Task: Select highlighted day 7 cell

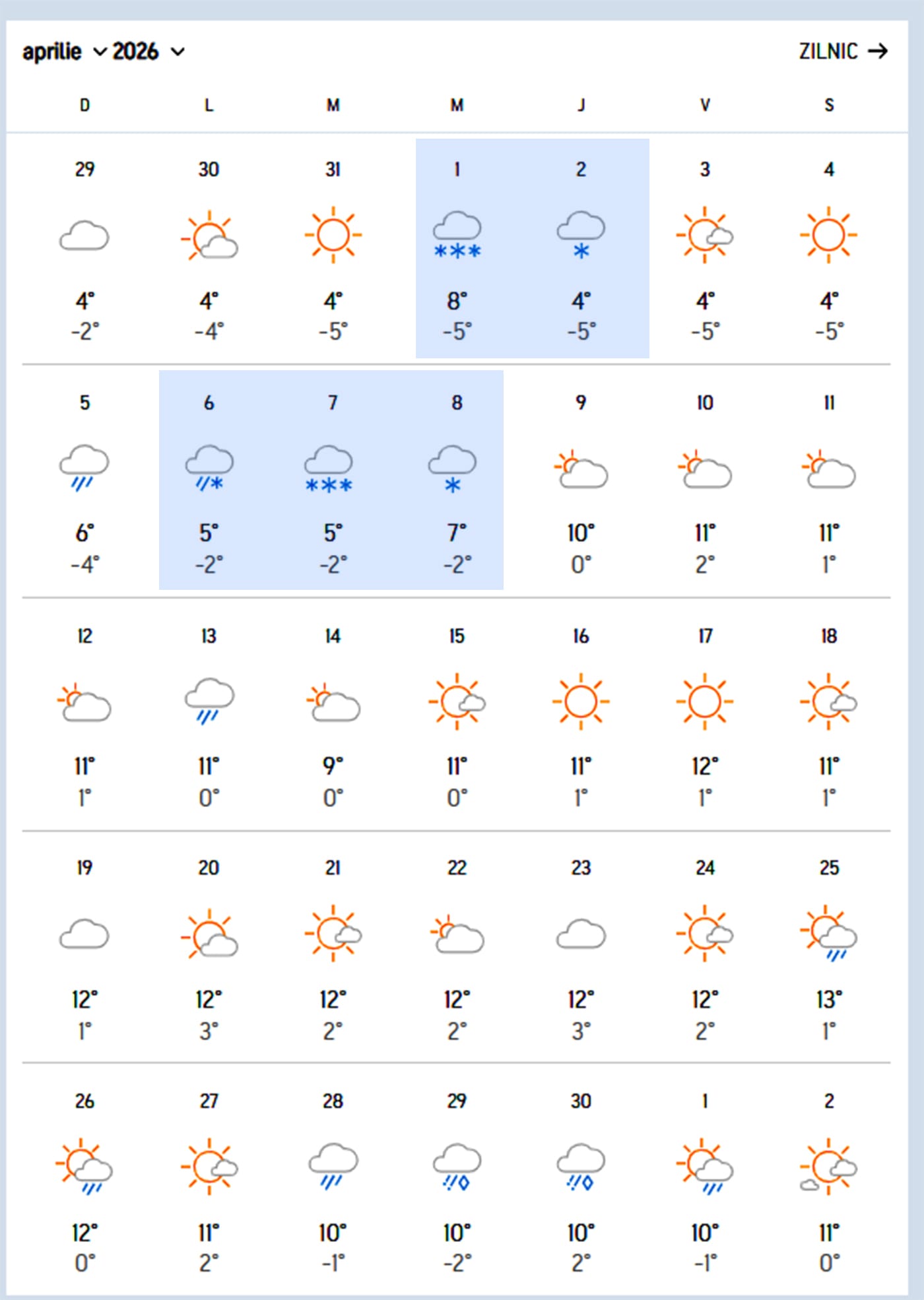Action: [x=333, y=480]
